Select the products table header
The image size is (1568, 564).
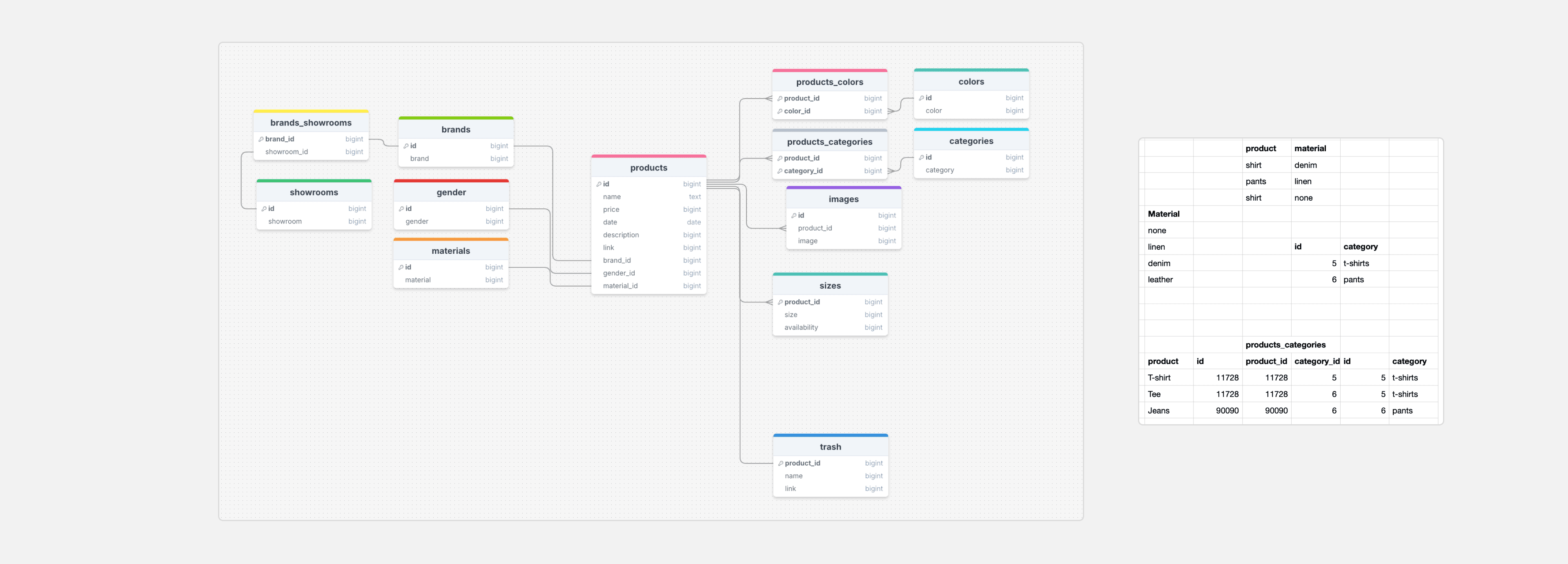[649, 168]
